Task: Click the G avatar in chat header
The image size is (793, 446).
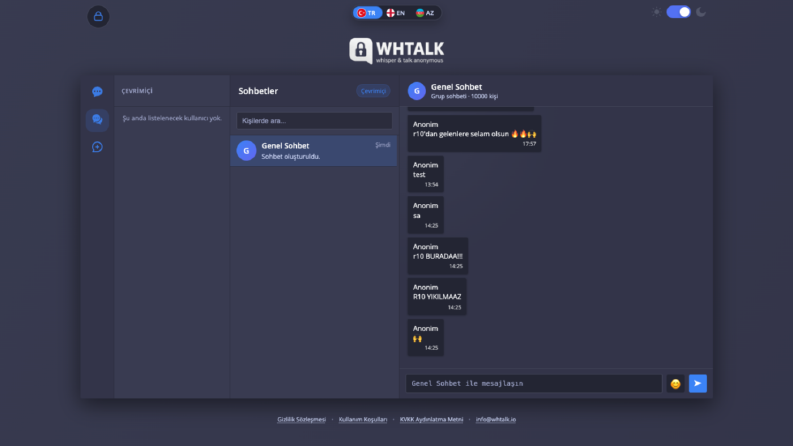Action: tap(417, 91)
